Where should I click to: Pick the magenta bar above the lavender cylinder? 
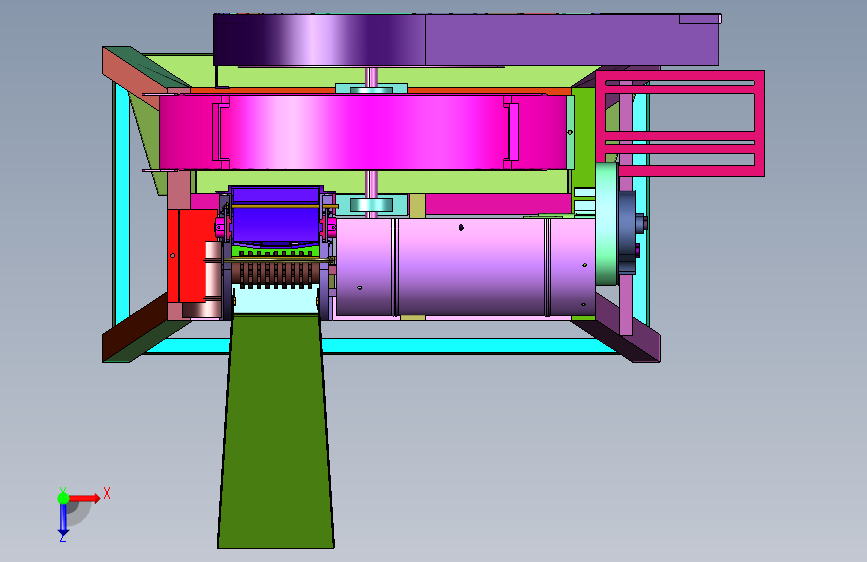498,204
